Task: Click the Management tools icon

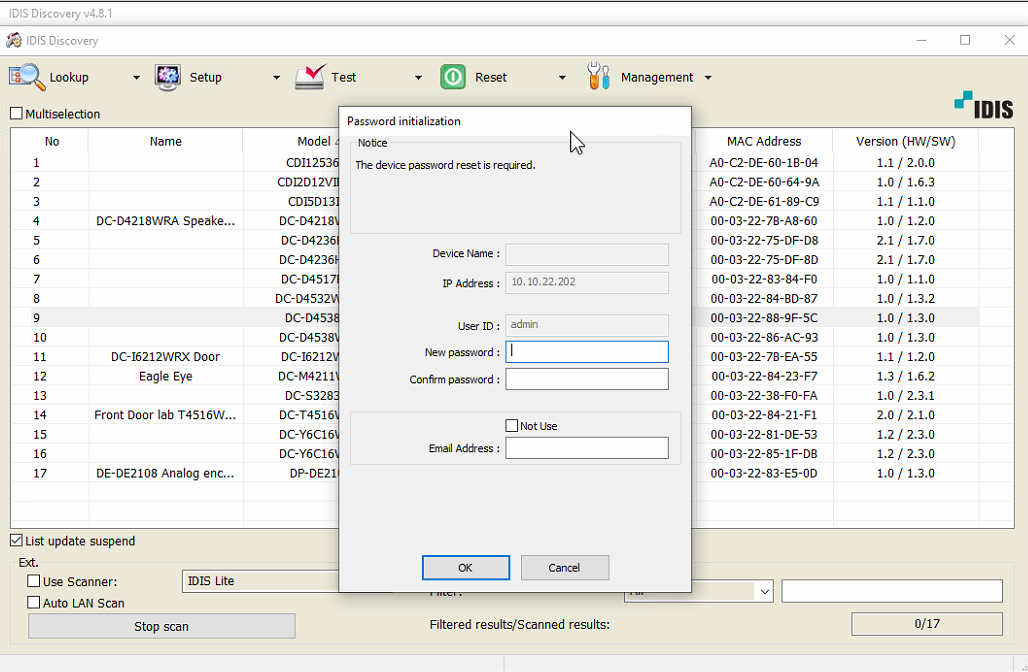Action: [598, 77]
